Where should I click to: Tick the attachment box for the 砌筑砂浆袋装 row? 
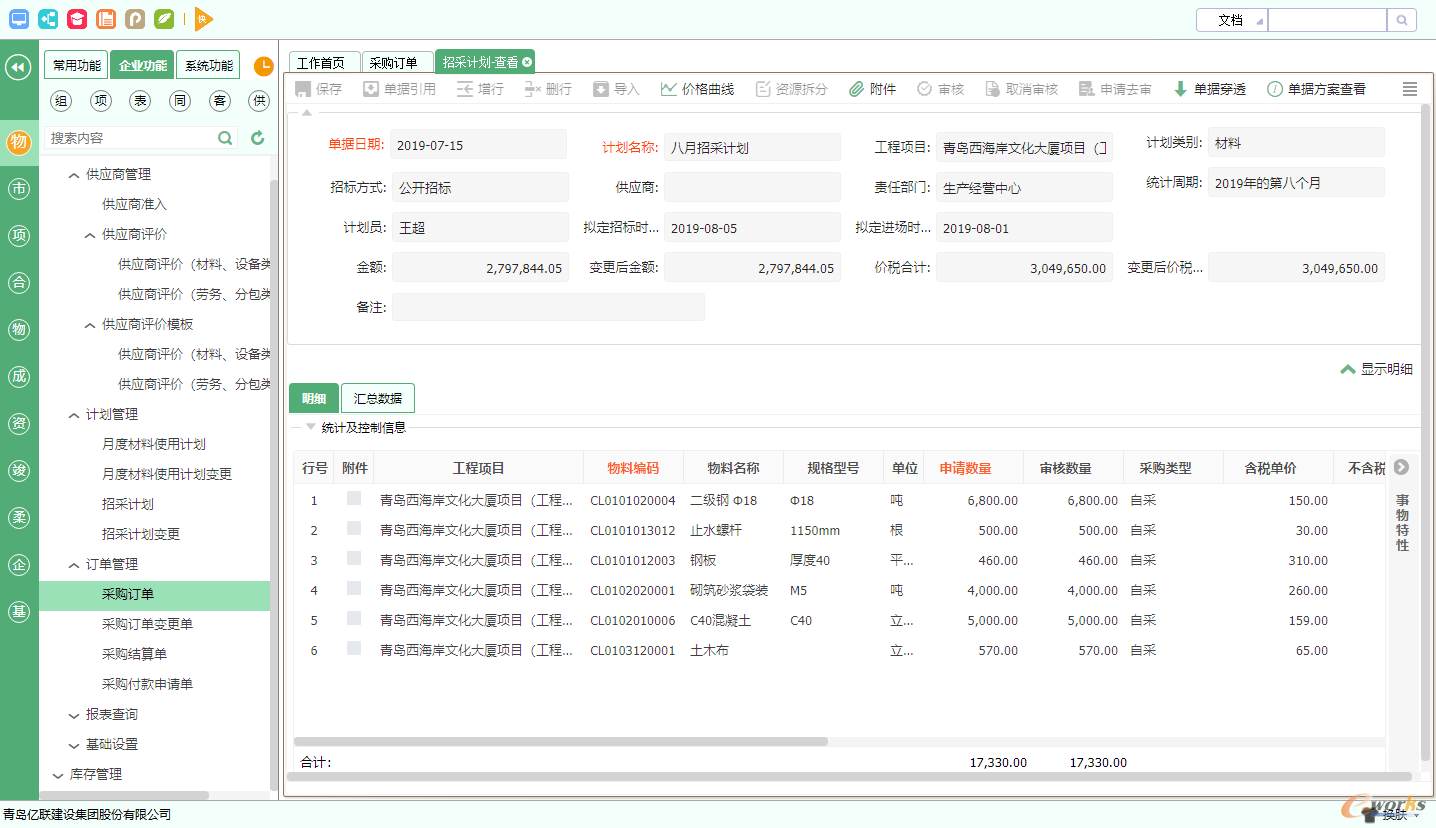pos(354,589)
